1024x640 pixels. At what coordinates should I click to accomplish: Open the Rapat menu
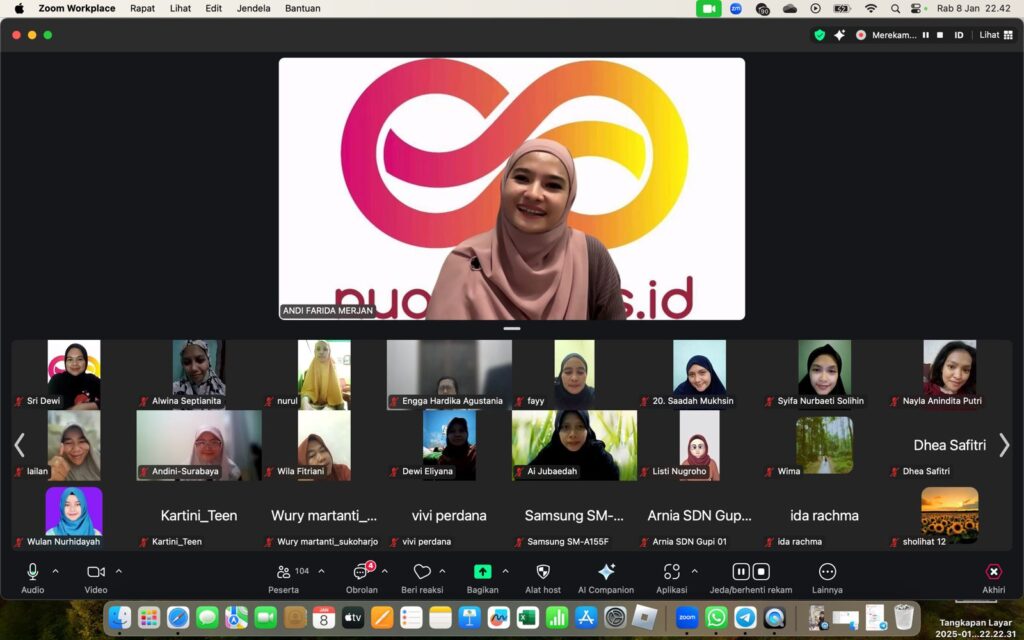coord(142,8)
